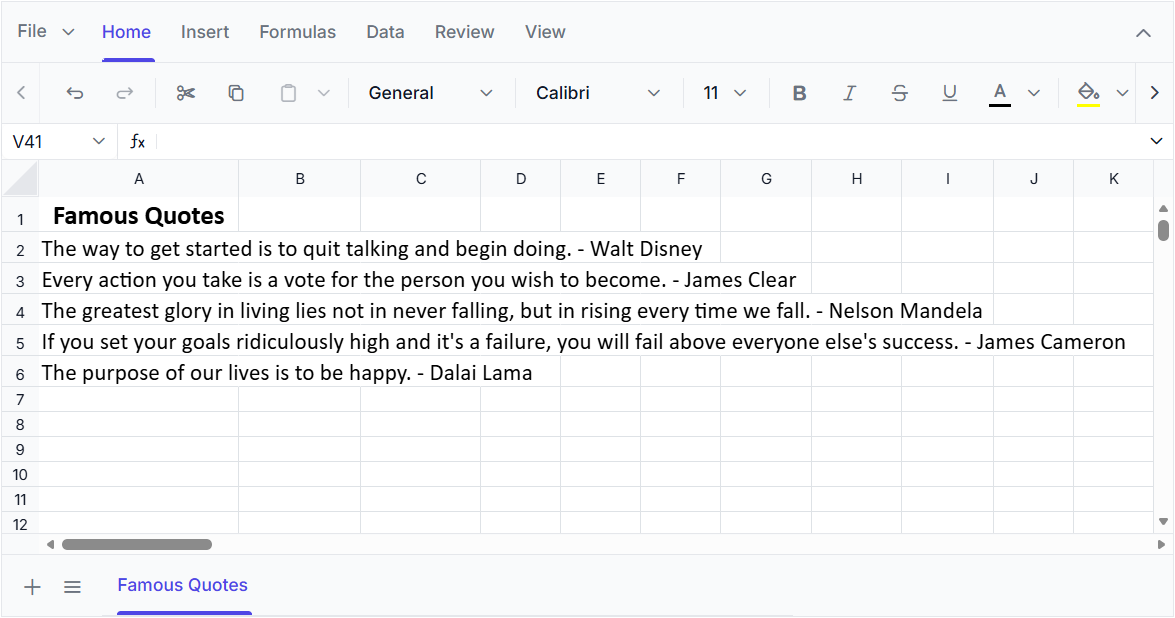Open the font color picker dropdown

[1034, 93]
